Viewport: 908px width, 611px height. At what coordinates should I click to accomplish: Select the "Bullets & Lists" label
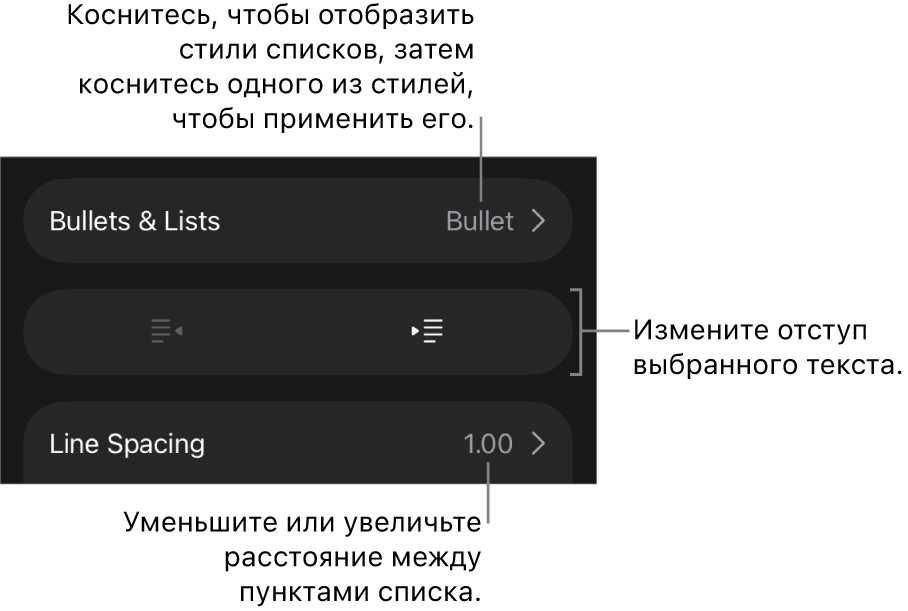135,221
